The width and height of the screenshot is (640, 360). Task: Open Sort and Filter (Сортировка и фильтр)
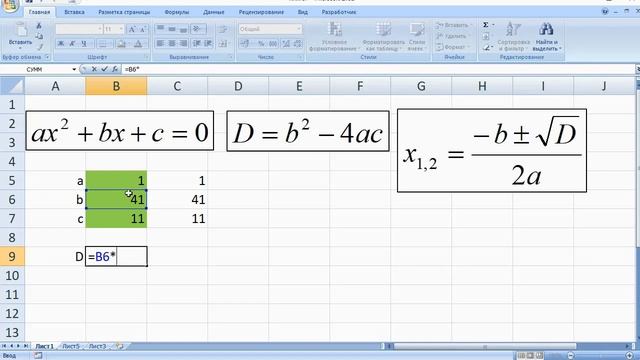pos(513,37)
